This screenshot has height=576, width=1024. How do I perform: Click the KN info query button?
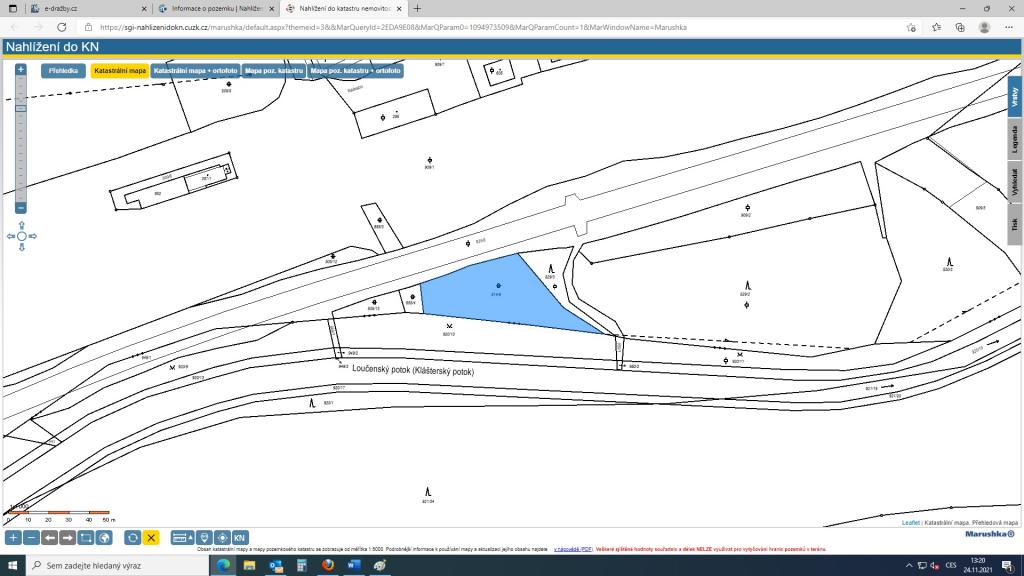(240, 537)
